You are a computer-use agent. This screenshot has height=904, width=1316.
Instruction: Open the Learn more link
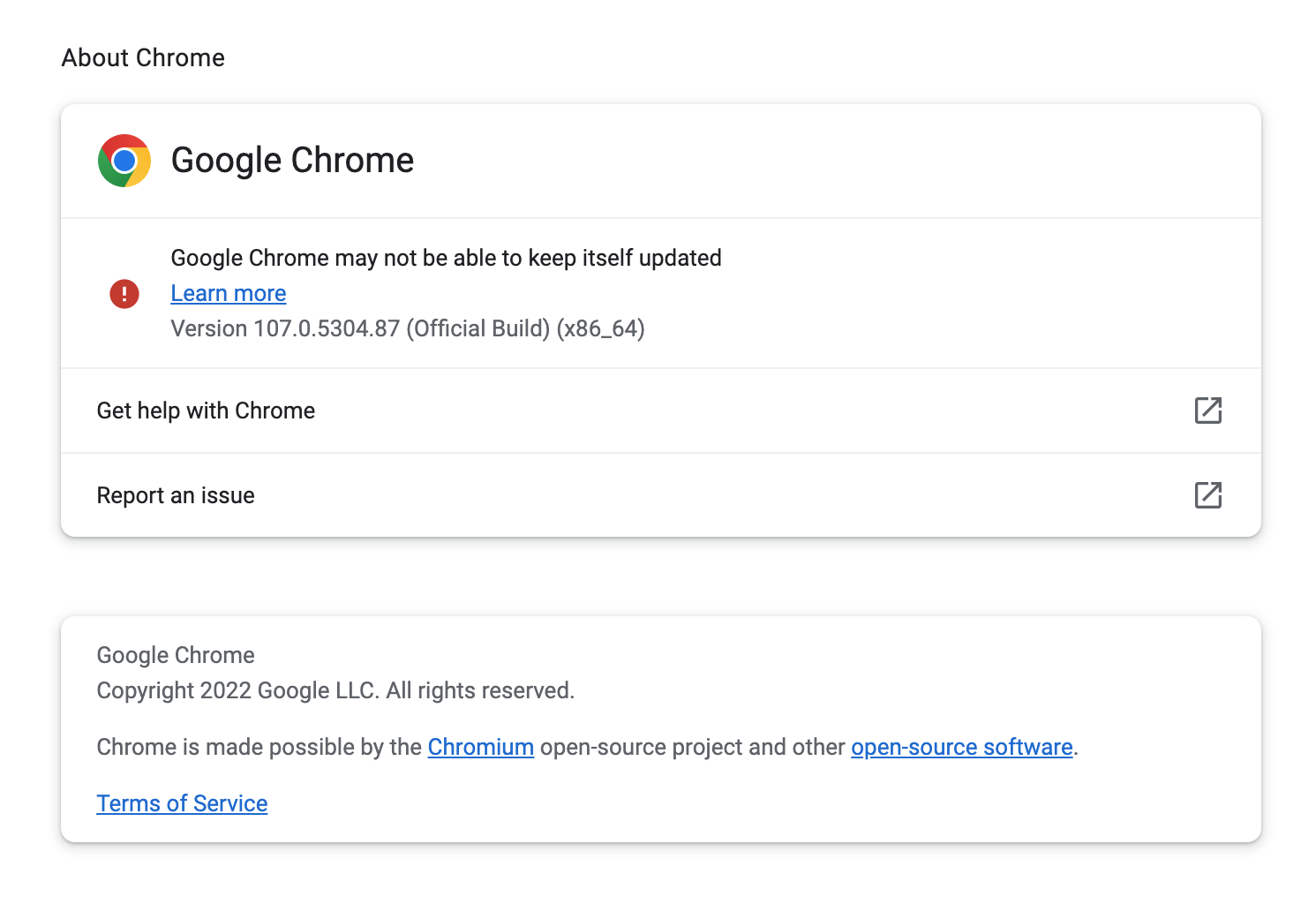coord(229,293)
